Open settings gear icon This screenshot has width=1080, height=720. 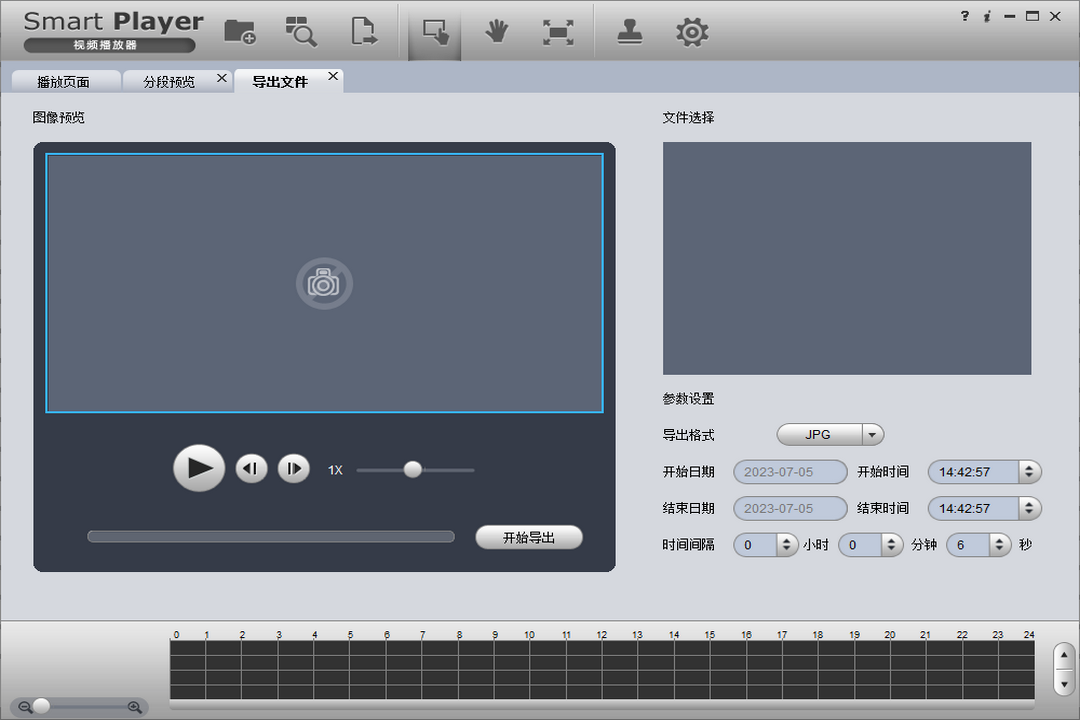click(692, 32)
